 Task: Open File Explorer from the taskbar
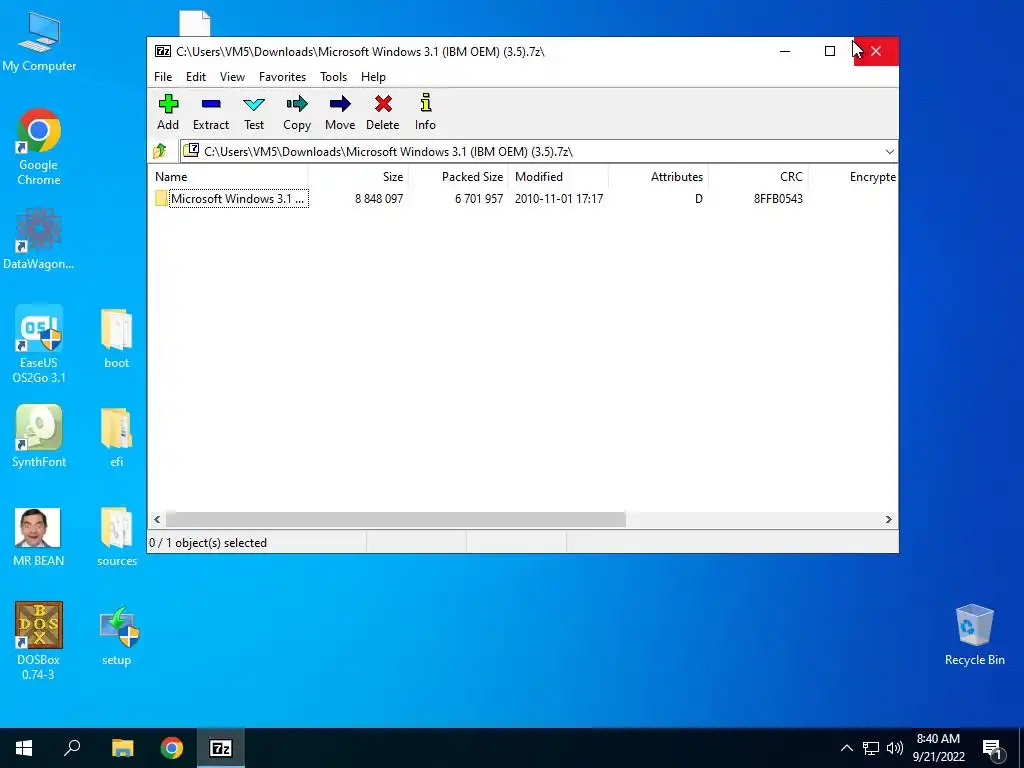[x=122, y=748]
